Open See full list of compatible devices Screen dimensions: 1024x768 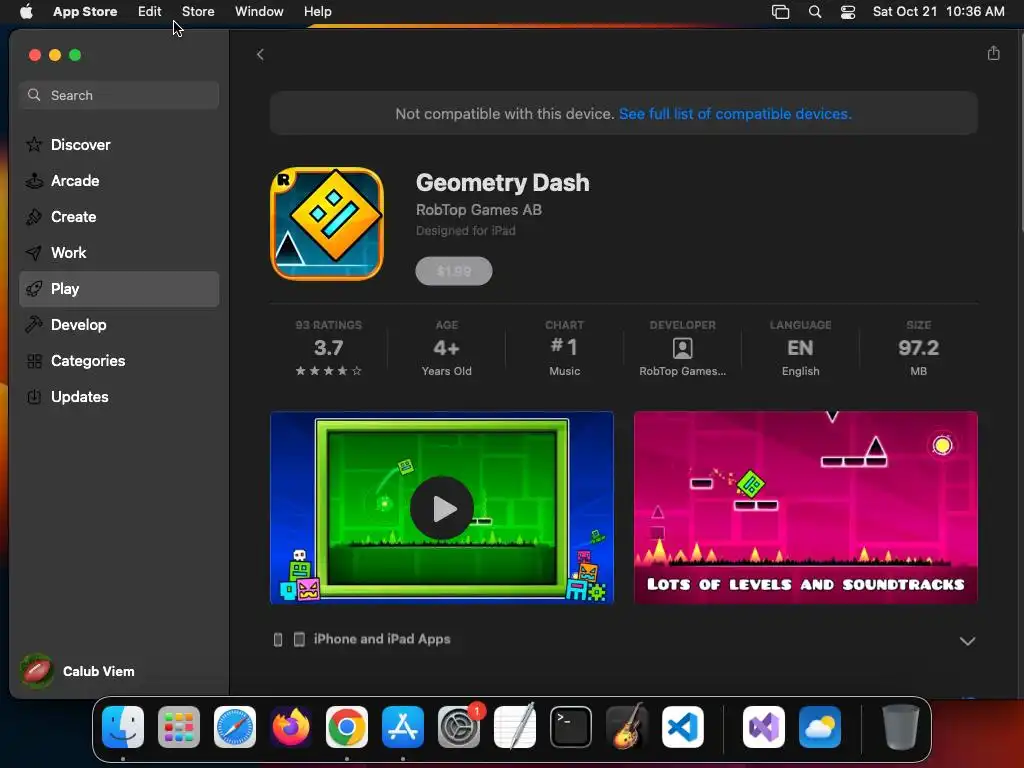(x=735, y=114)
